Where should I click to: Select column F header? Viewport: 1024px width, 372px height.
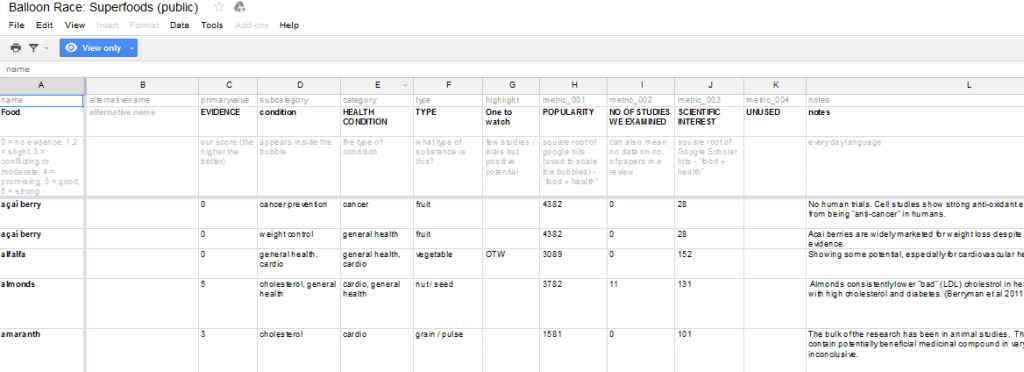[x=448, y=85]
